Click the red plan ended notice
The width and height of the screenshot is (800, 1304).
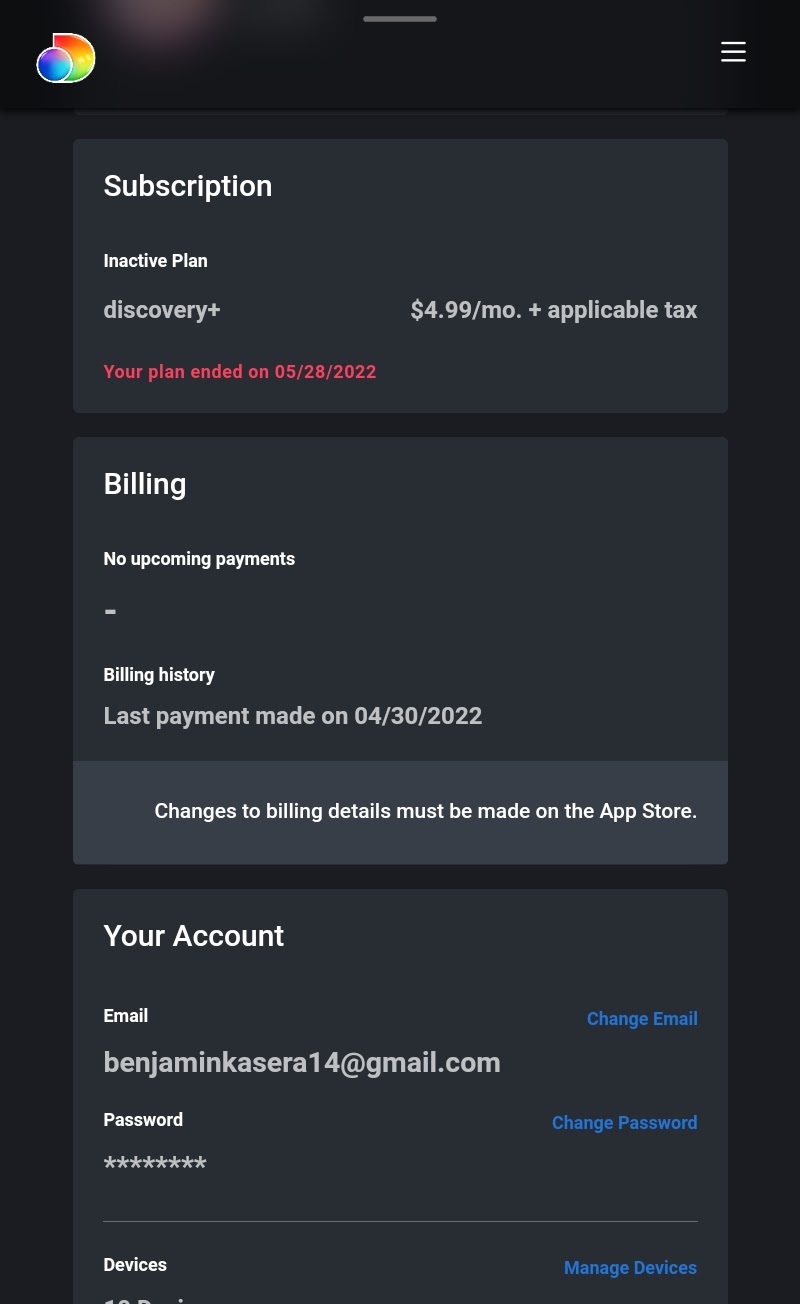click(240, 372)
